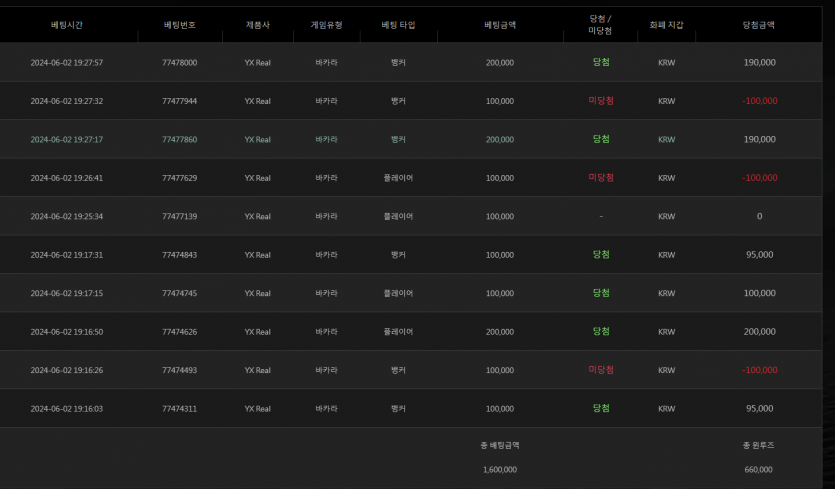The image size is (835, 489).
Task: Click 플레이어 bet type in row 77474626
Action: (x=398, y=331)
